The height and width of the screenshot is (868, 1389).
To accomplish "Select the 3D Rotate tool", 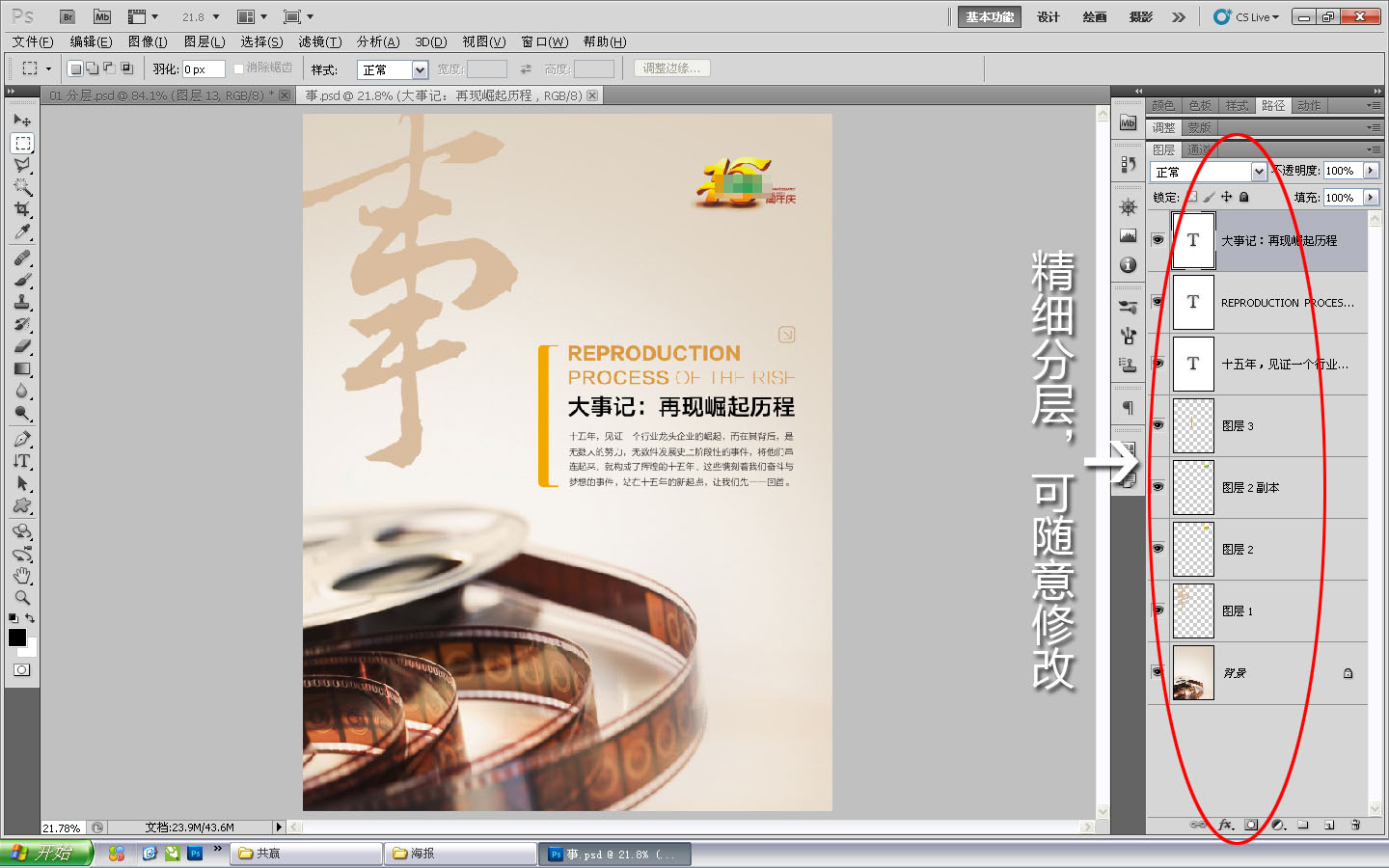I will [22, 531].
